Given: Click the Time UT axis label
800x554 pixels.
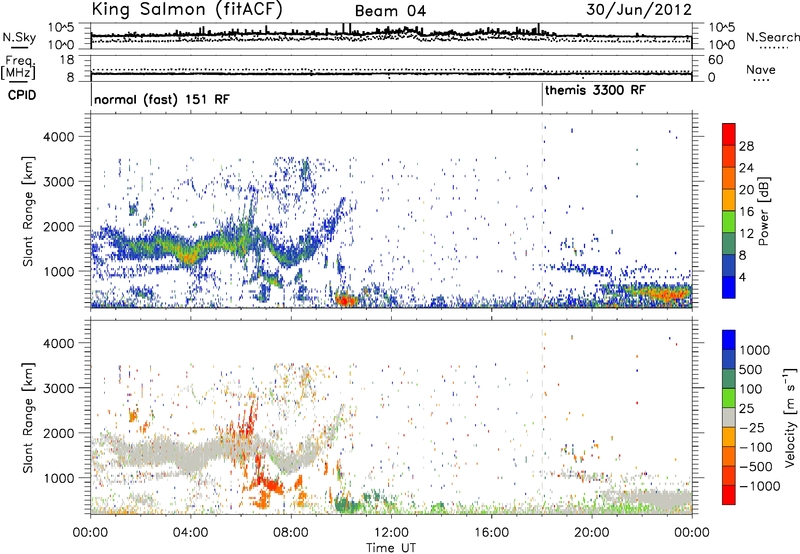Looking at the screenshot, I should click(391, 548).
